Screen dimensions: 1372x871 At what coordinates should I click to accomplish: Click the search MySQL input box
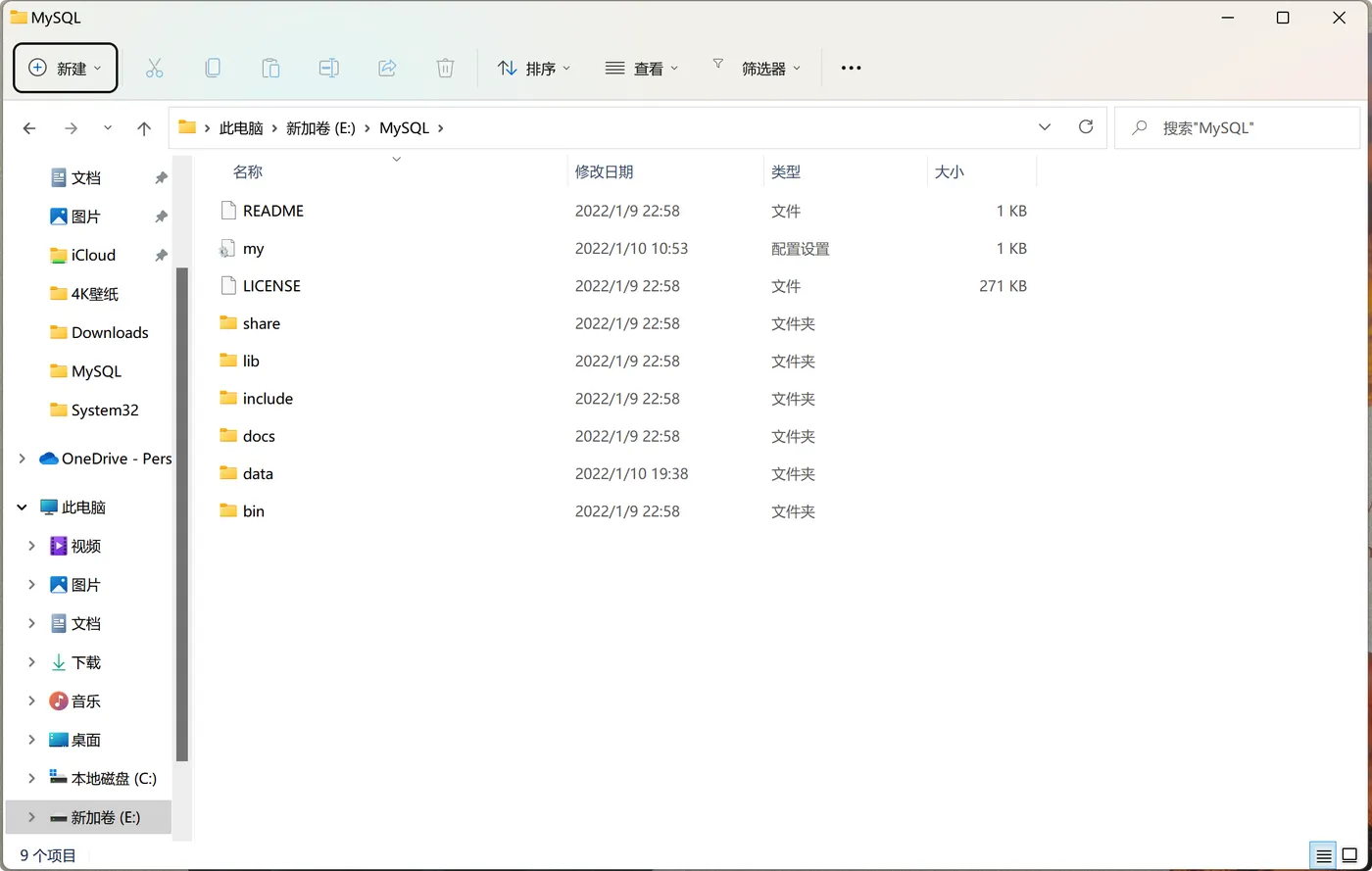tap(1239, 127)
